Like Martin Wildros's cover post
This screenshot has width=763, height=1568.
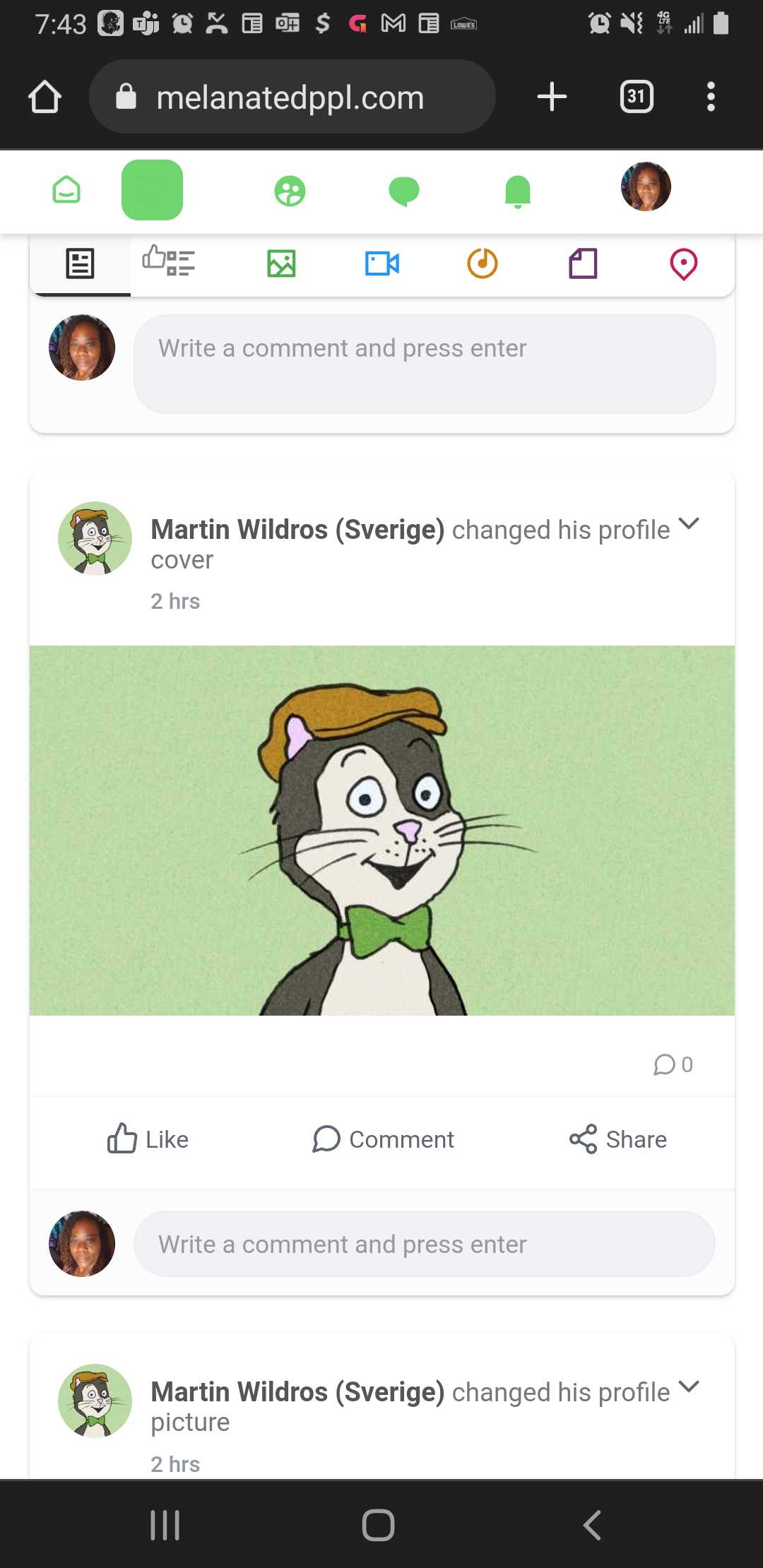[x=148, y=1139]
